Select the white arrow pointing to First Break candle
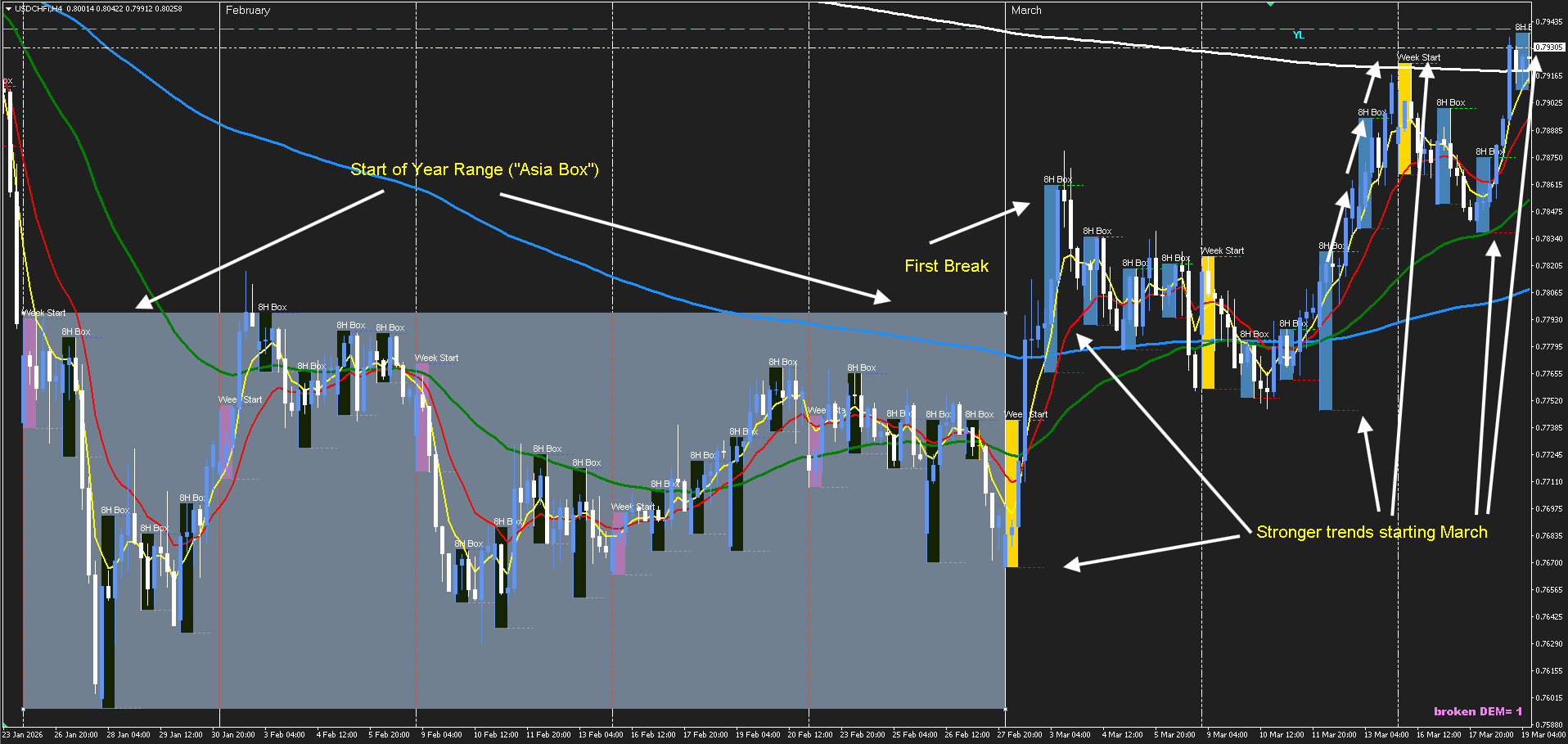Image resolution: width=1568 pixels, height=744 pixels. (980, 223)
